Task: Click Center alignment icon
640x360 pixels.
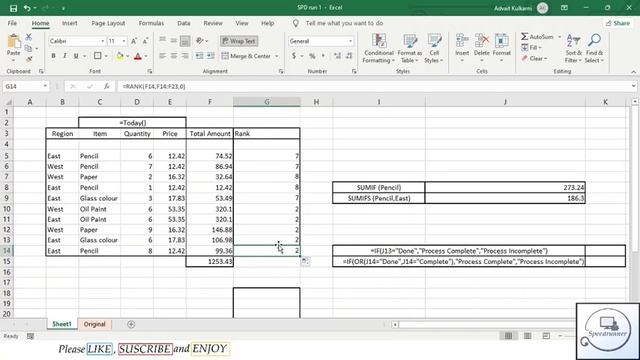Action: [174, 56]
